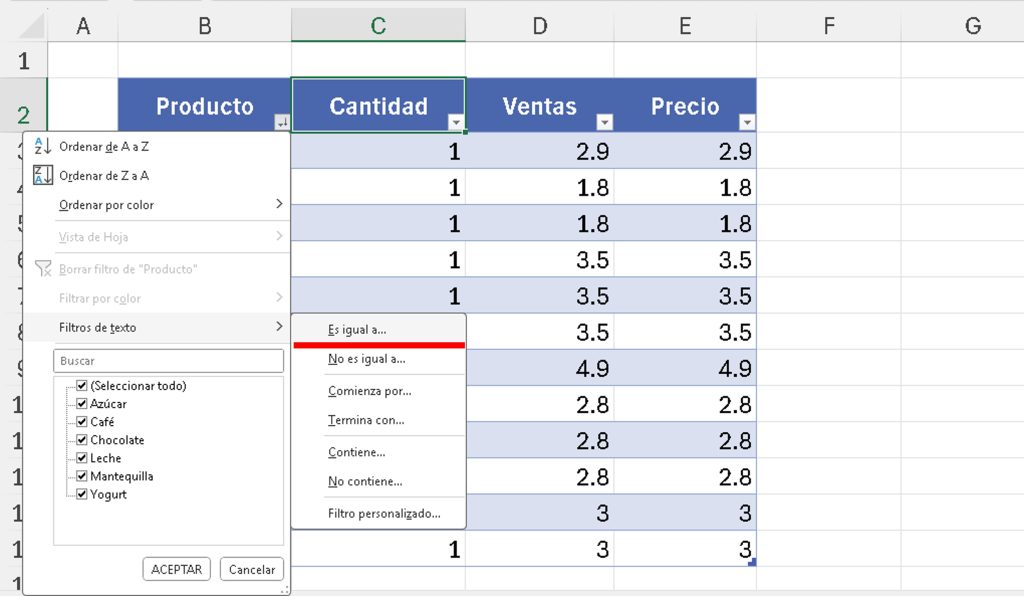The image size is (1024, 596).
Task: Click the Buscar search field
Action: click(168, 360)
